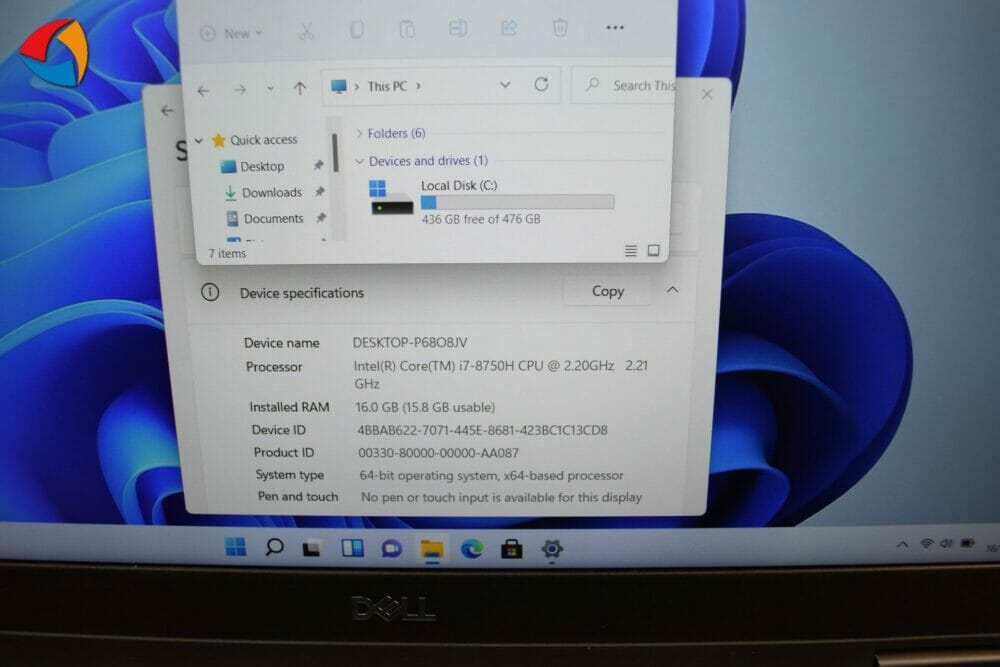
Task: Open Task View on the taskbar
Action: [x=312, y=548]
